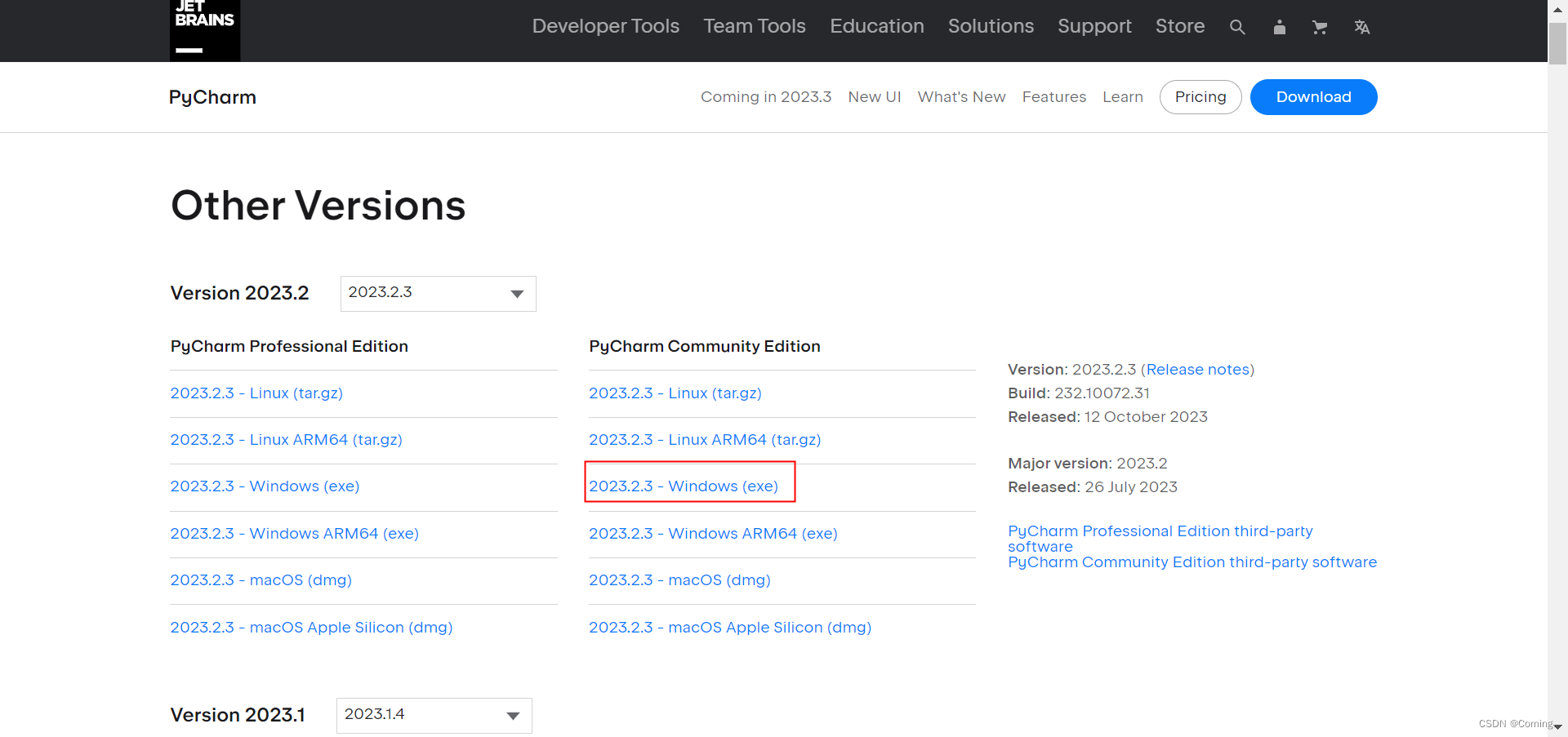
Task: Download Community Edition Windows exe installer
Action: click(x=683, y=486)
